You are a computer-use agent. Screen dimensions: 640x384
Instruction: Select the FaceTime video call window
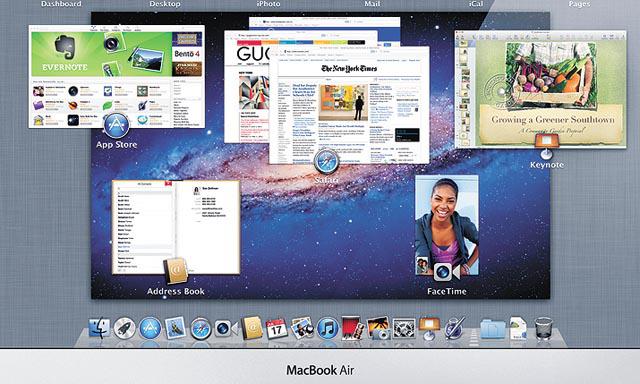(447, 225)
